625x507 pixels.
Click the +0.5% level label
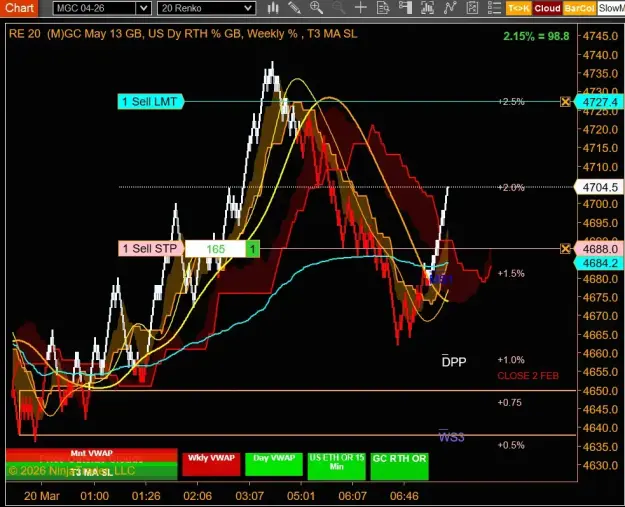[x=511, y=445]
